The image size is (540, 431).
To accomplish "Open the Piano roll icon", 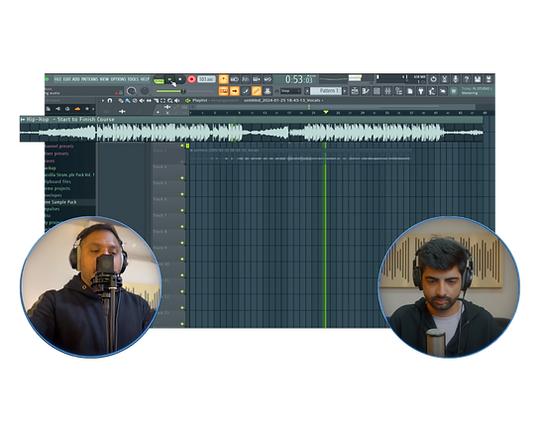I will [x=365, y=91].
